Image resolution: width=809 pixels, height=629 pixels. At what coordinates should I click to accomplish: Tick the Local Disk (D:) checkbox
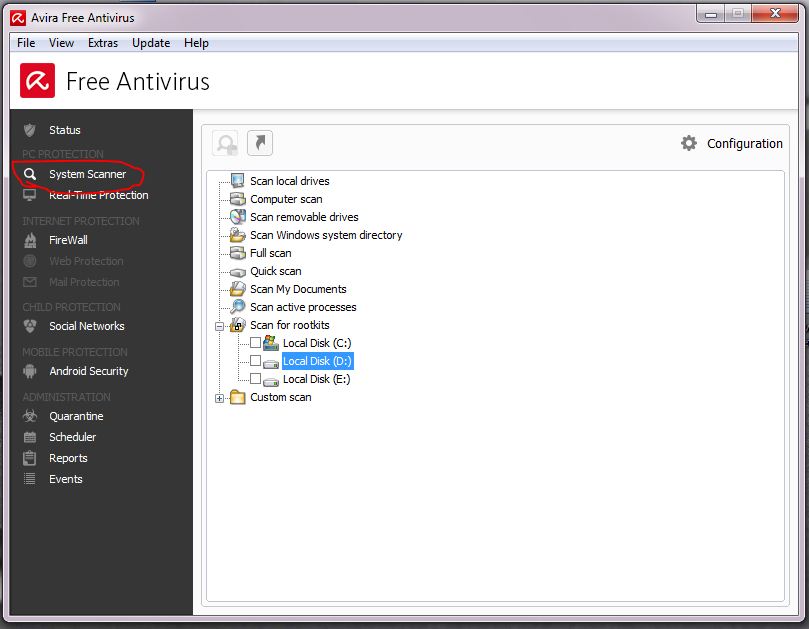click(x=255, y=361)
